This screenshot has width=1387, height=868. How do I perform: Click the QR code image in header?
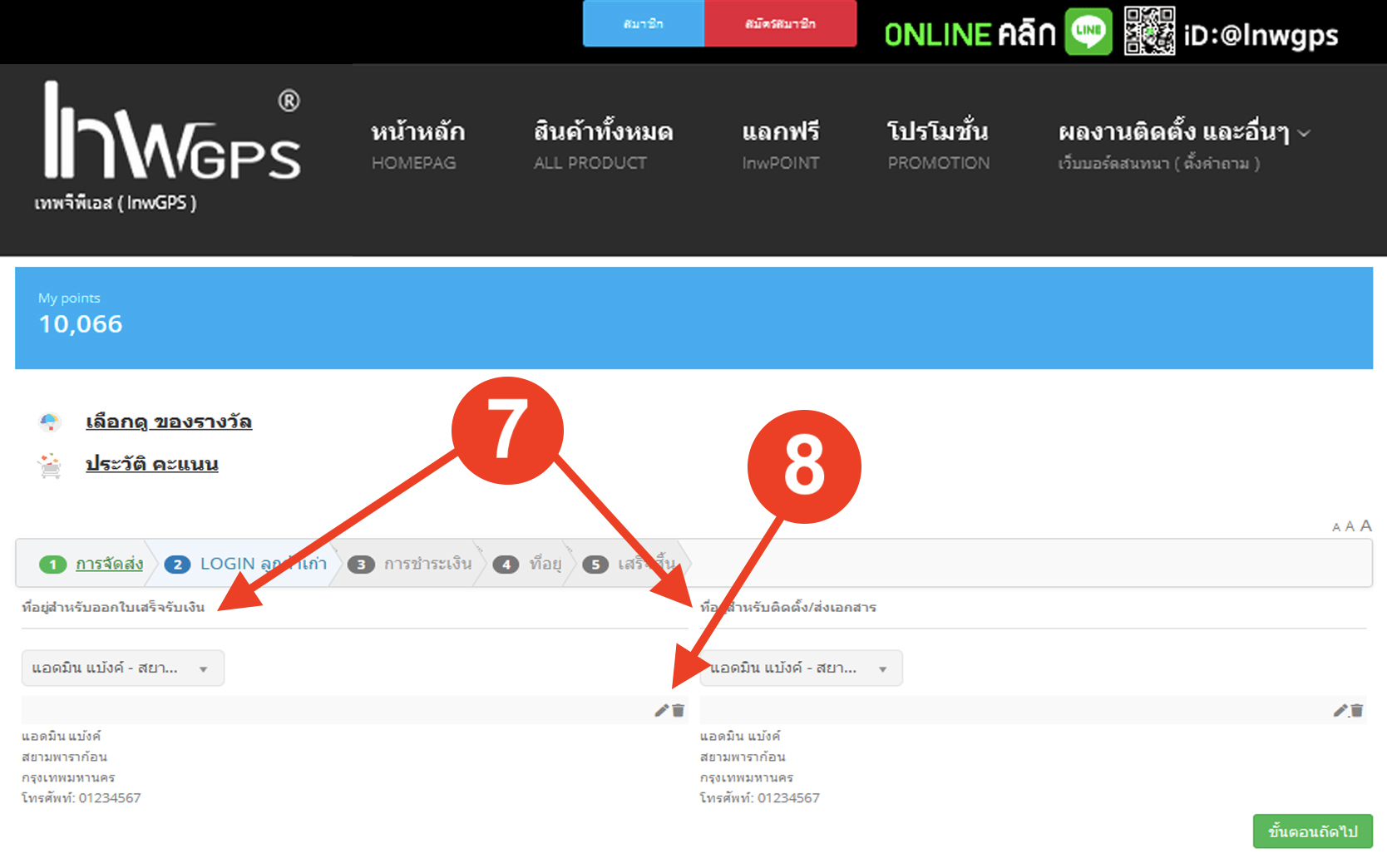click(1149, 32)
